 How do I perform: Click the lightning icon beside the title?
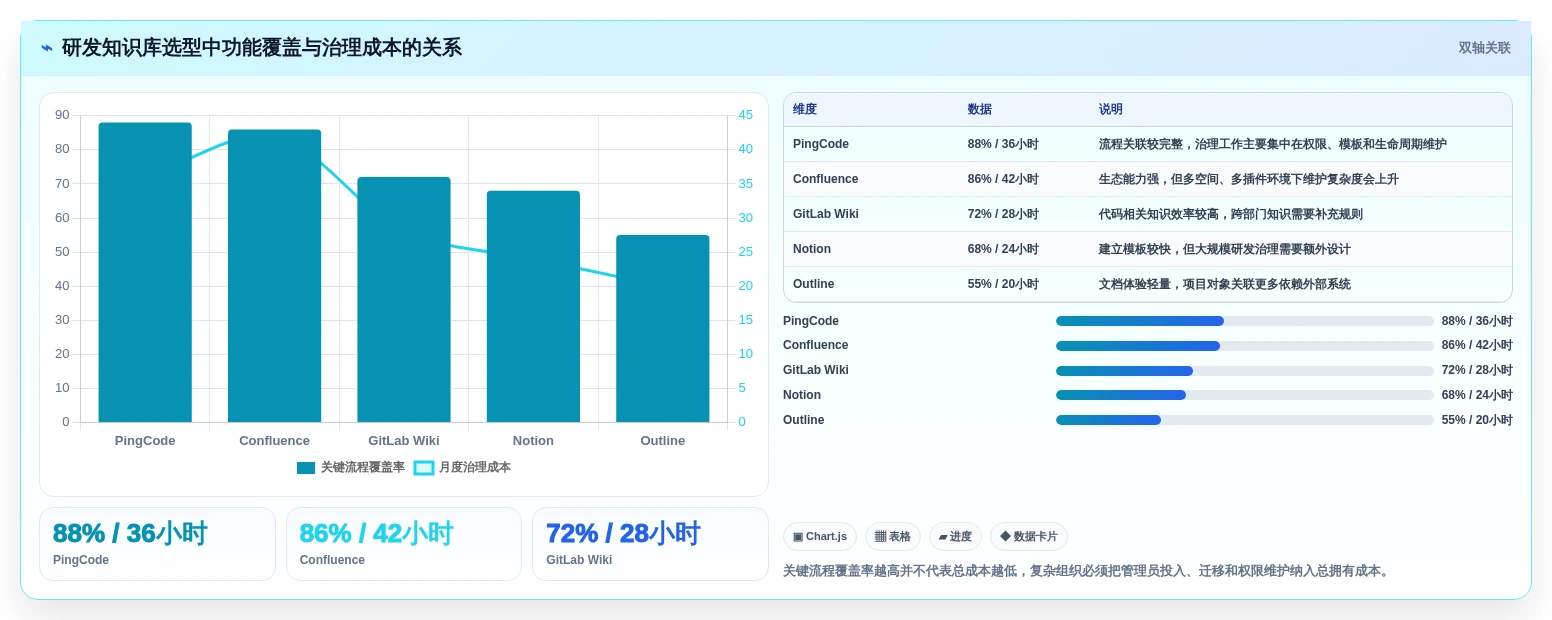click(46, 48)
